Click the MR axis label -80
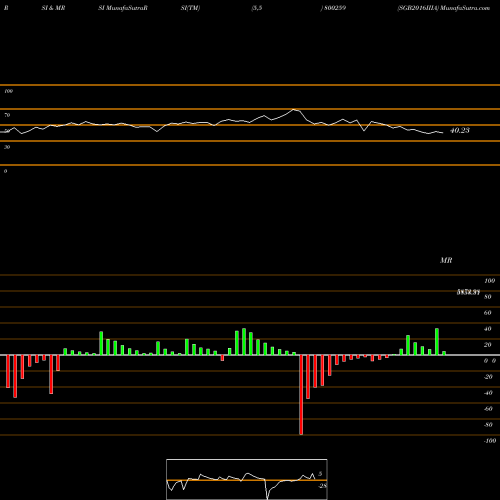 click(488, 425)
